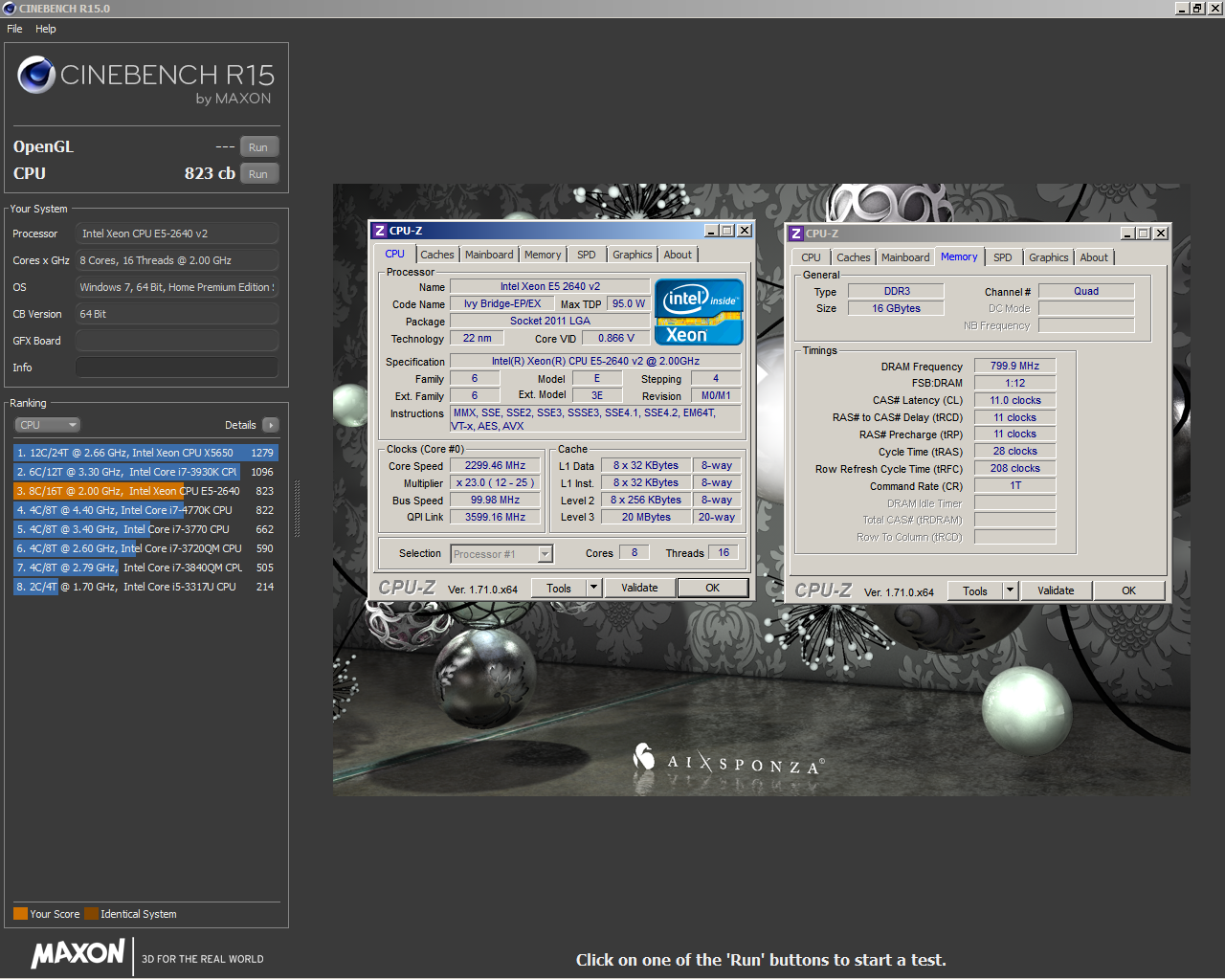Image resolution: width=1225 pixels, height=980 pixels.
Task: Click the MAXON logo at bottom left
Action: pos(78,953)
